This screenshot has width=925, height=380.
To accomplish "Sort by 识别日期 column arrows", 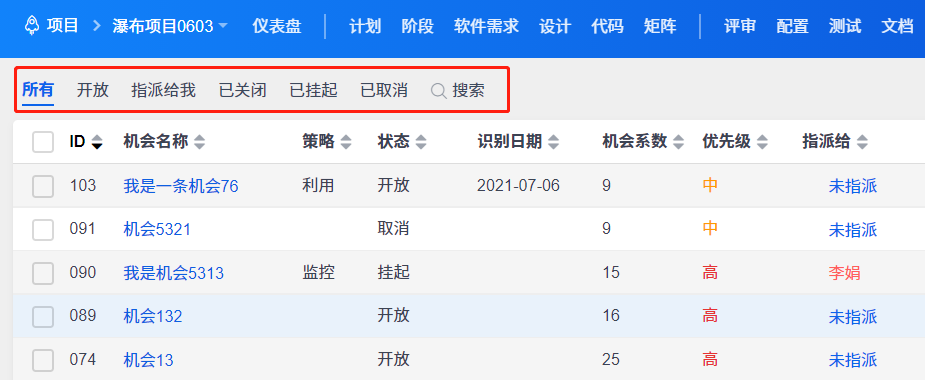I will click(x=553, y=142).
